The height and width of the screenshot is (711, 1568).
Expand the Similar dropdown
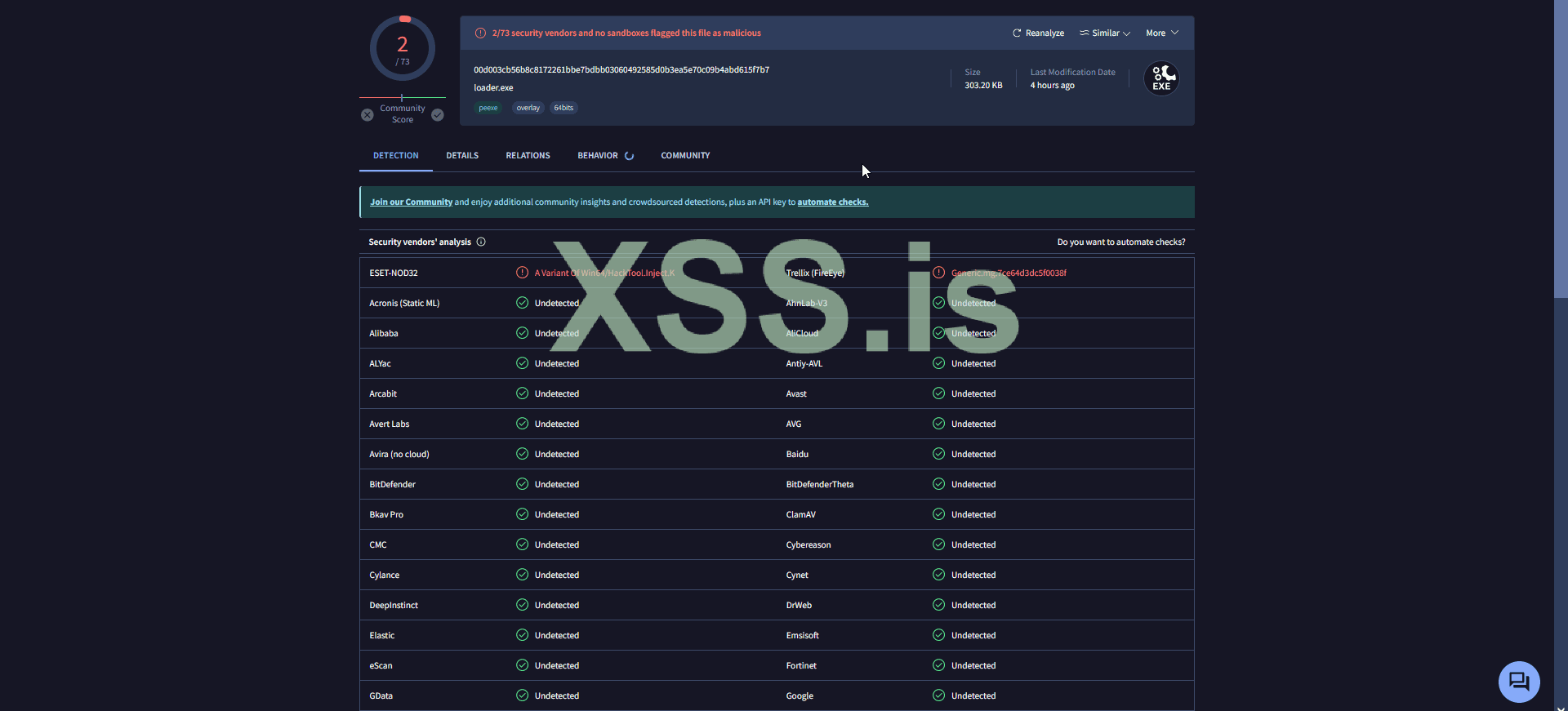coord(1105,33)
